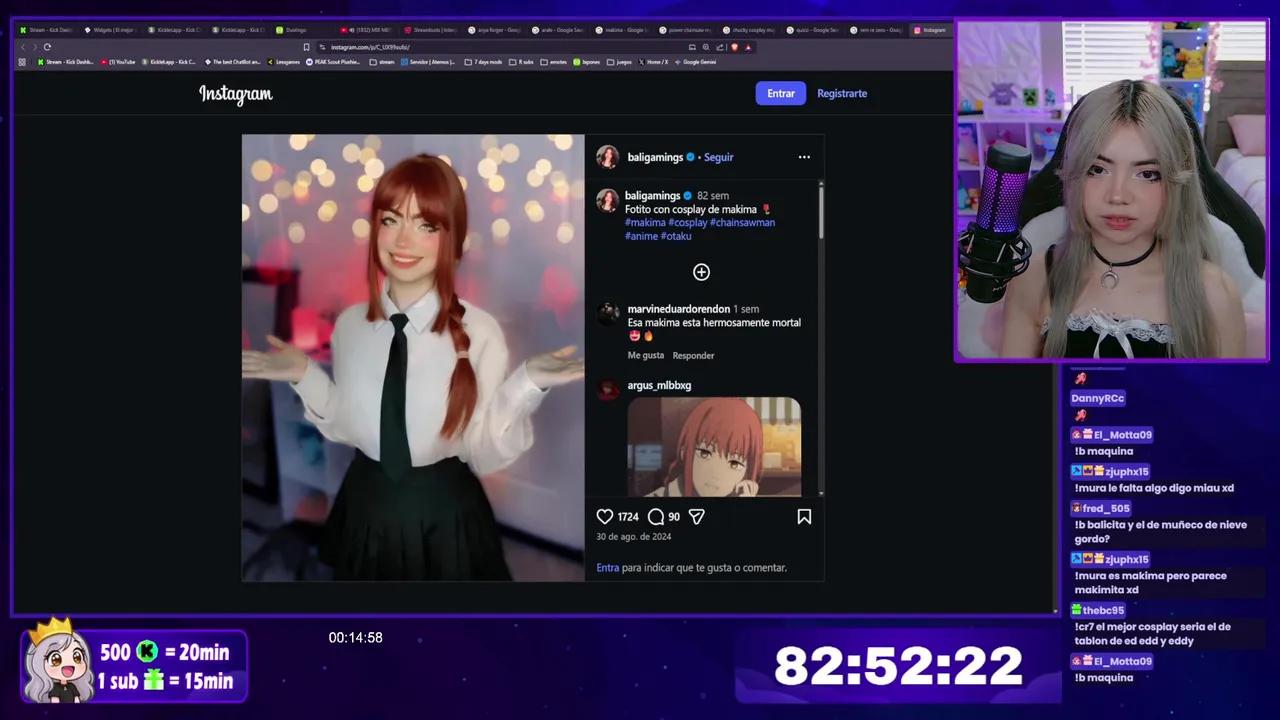Switch to the makima Google Search tab
This screenshot has width=1280, height=720.
click(622, 30)
